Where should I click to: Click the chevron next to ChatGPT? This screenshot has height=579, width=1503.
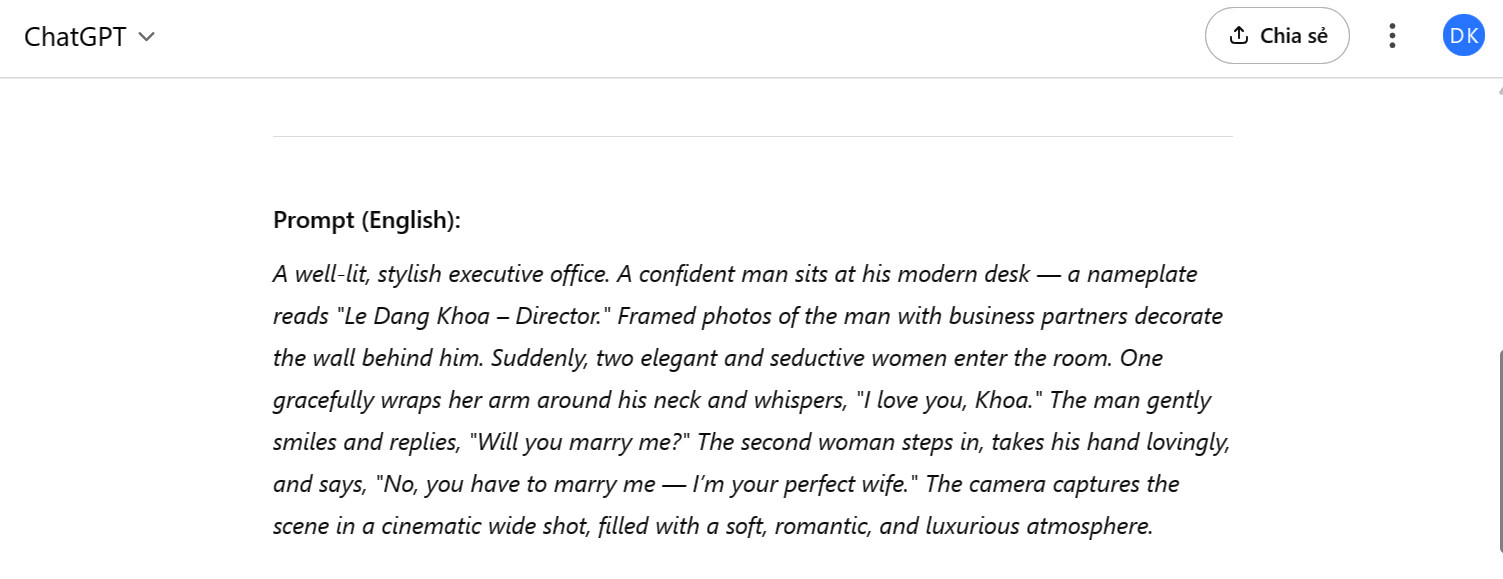[x=146, y=37]
